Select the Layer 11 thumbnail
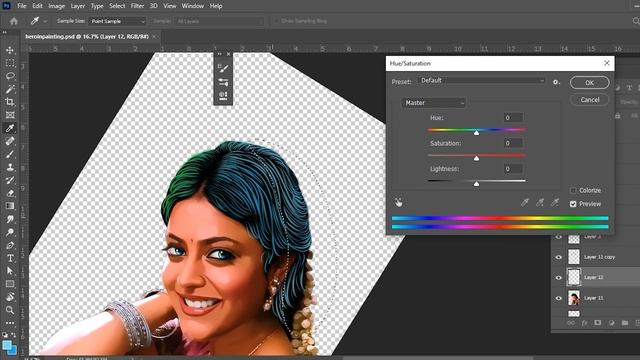The image size is (640, 360). pyautogui.click(x=574, y=298)
